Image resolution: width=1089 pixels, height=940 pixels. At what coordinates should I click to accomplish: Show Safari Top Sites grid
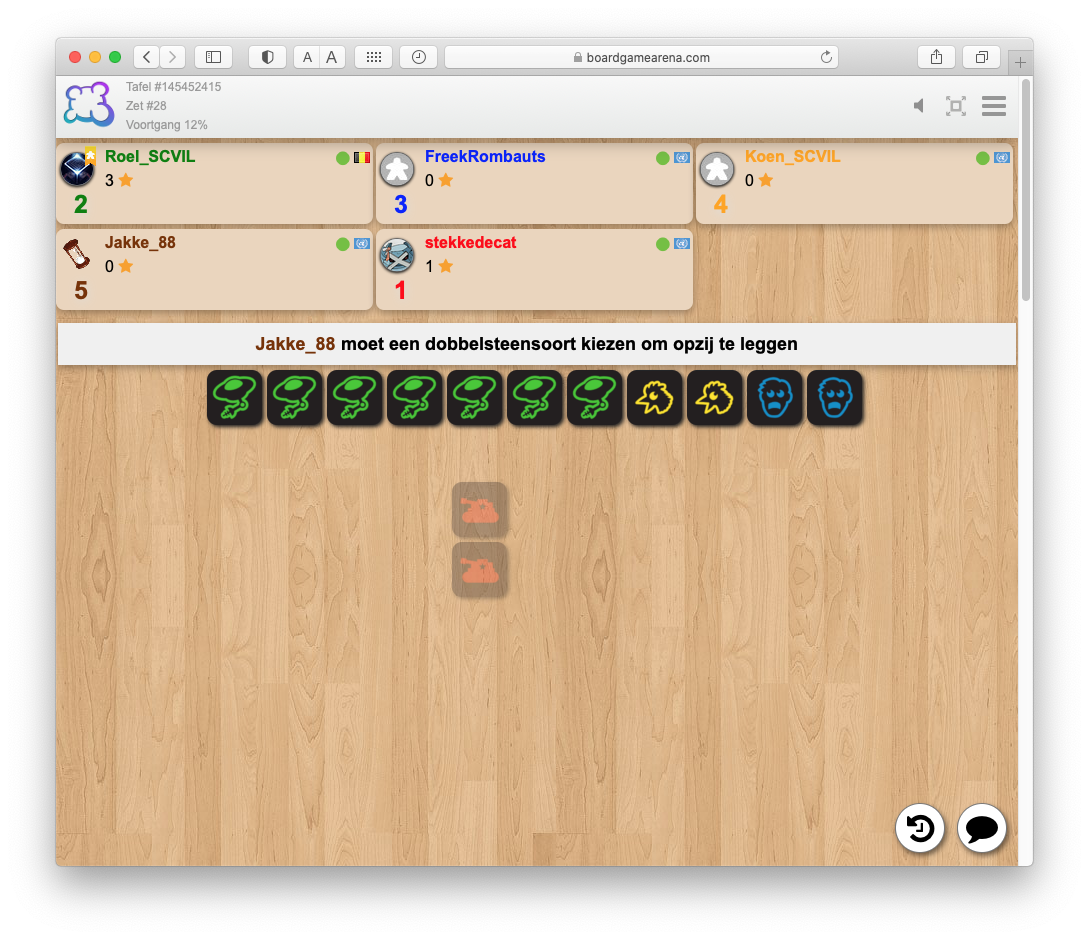(374, 57)
